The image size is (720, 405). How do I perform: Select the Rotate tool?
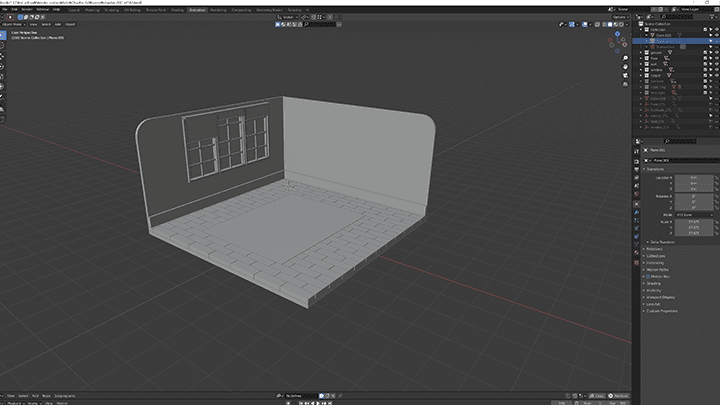coord(2,67)
